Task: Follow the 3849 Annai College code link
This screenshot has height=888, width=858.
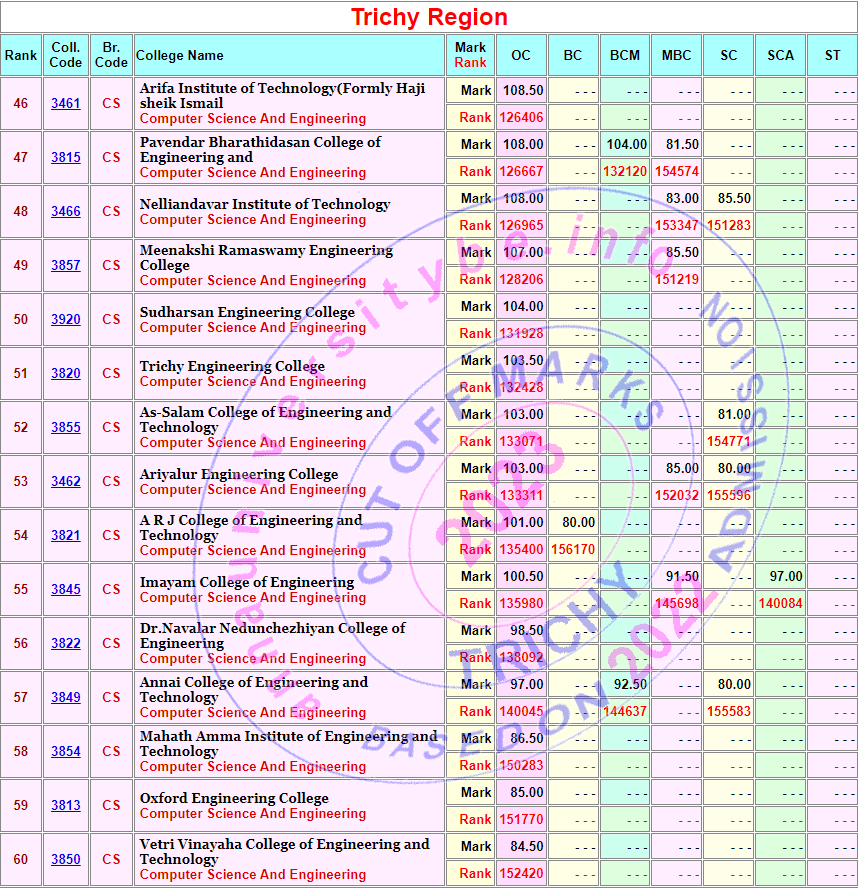Action: point(66,698)
